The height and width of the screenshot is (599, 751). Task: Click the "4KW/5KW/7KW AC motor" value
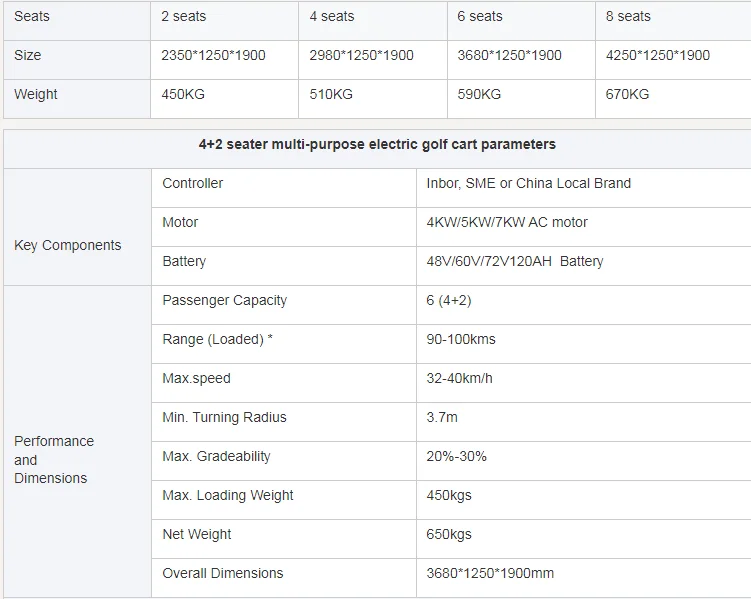click(x=507, y=222)
